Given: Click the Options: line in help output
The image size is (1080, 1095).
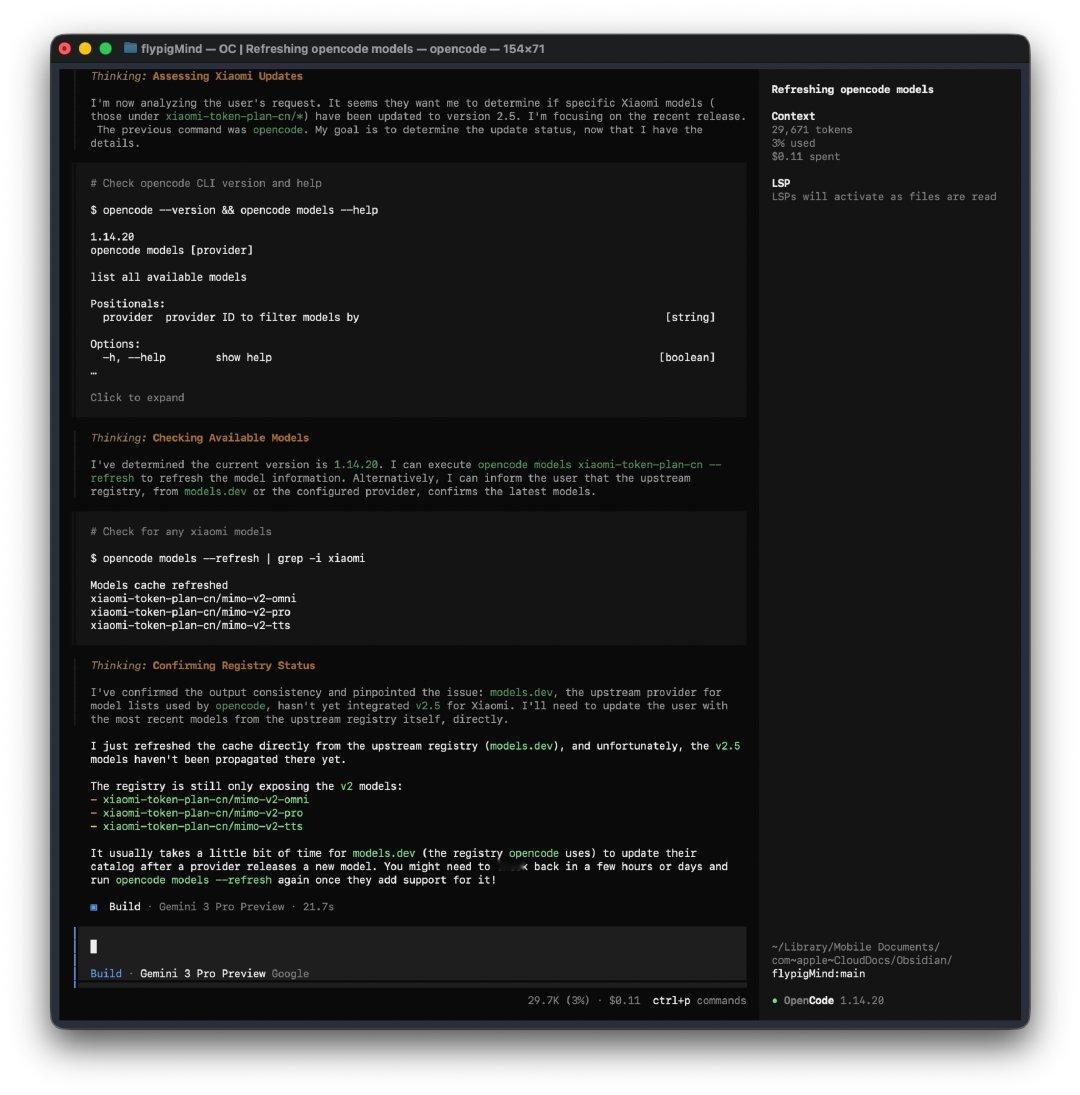Looking at the screenshot, I should (115, 344).
